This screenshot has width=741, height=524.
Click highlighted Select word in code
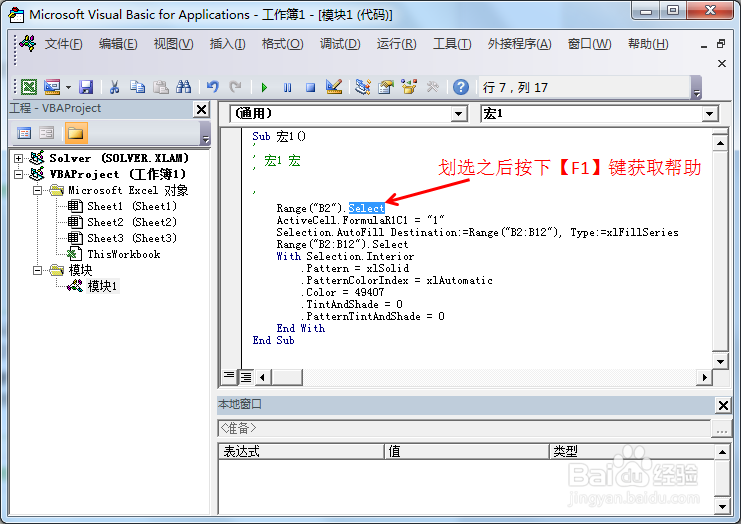pyautogui.click(x=366, y=208)
